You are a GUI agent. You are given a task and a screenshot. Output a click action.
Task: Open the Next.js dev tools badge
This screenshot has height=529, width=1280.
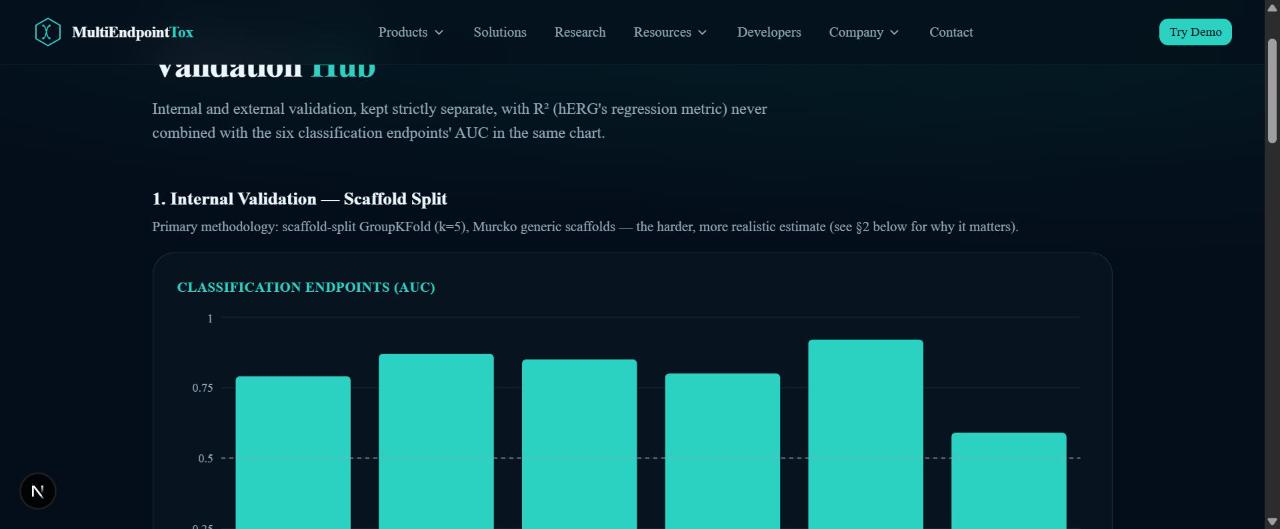point(38,491)
